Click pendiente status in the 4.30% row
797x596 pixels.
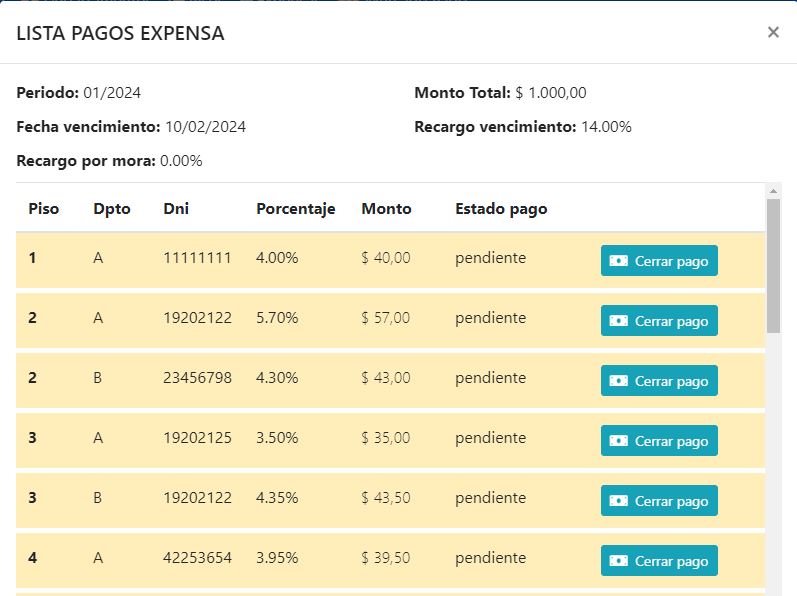[490, 378]
